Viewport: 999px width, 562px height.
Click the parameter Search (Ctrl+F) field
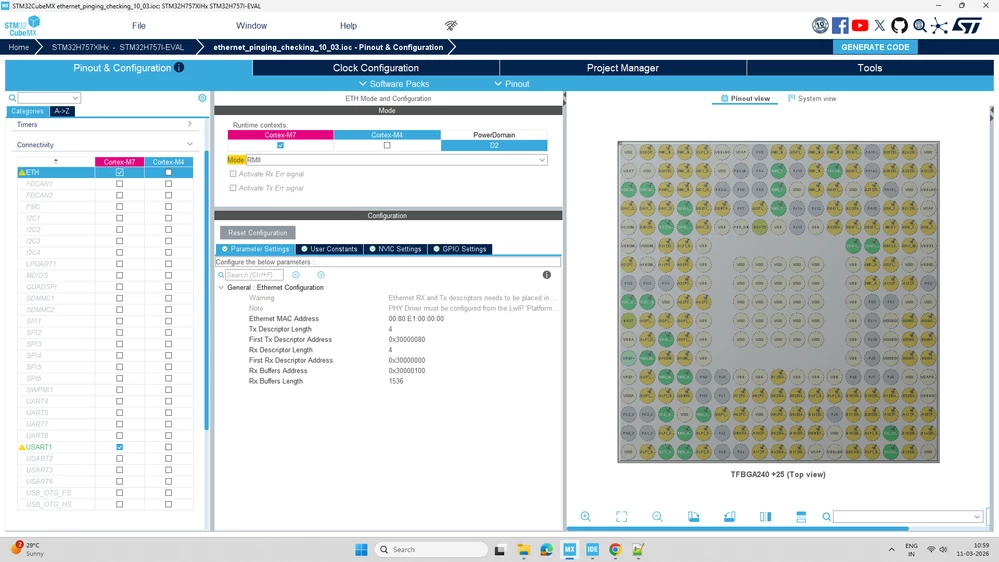click(x=254, y=275)
